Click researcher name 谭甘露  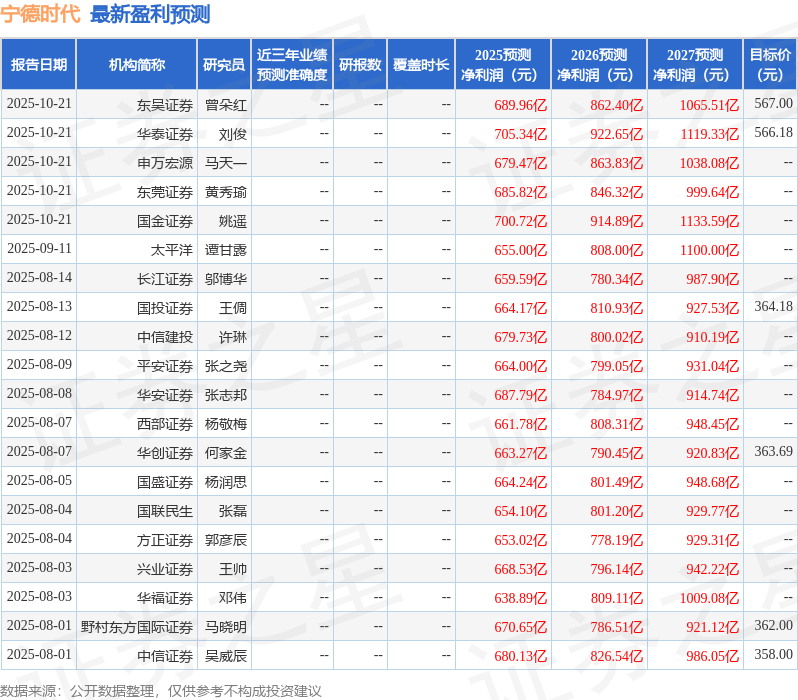[226, 250]
